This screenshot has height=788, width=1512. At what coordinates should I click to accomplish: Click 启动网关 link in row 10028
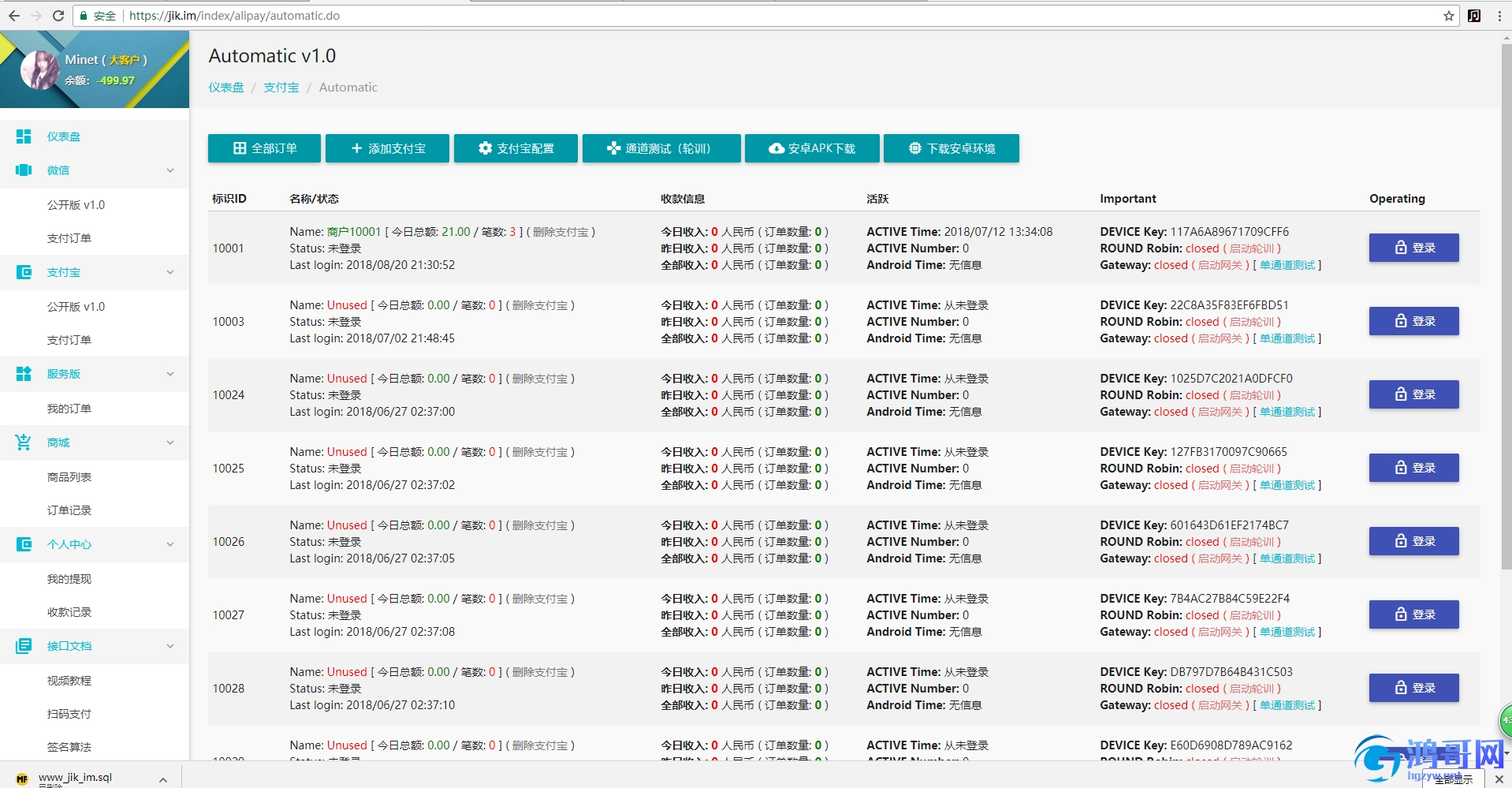point(1220,705)
